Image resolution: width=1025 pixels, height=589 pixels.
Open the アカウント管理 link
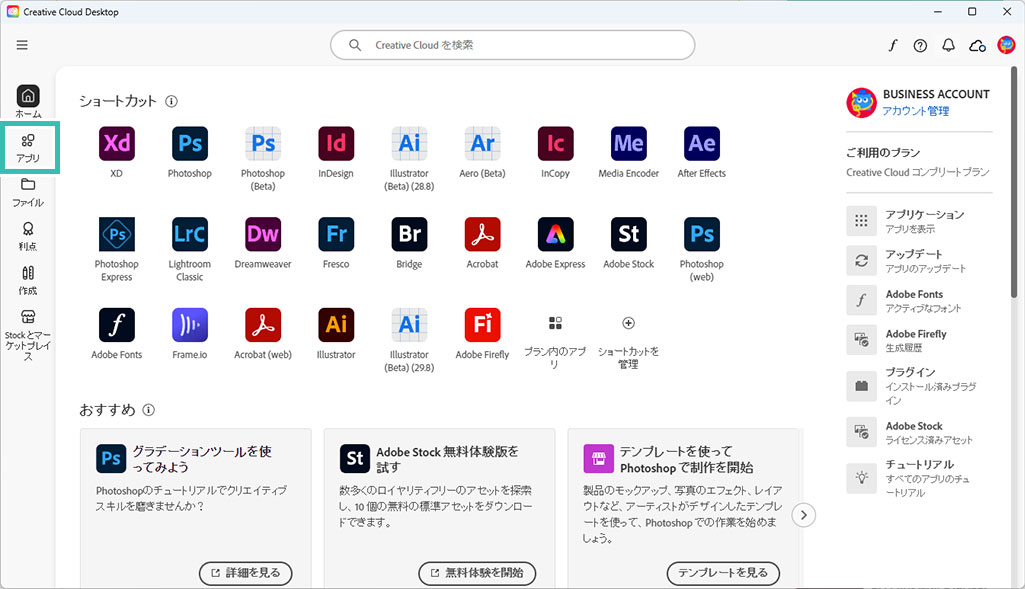pos(916,111)
